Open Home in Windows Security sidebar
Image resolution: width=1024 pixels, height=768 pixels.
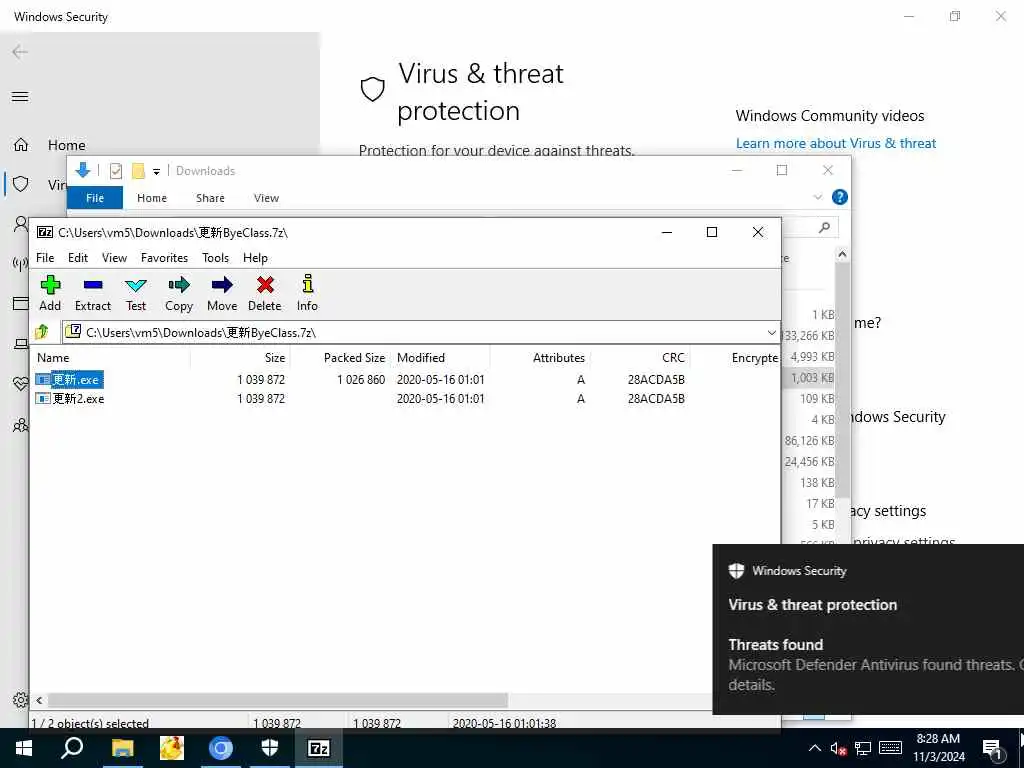tap(67, 145)
